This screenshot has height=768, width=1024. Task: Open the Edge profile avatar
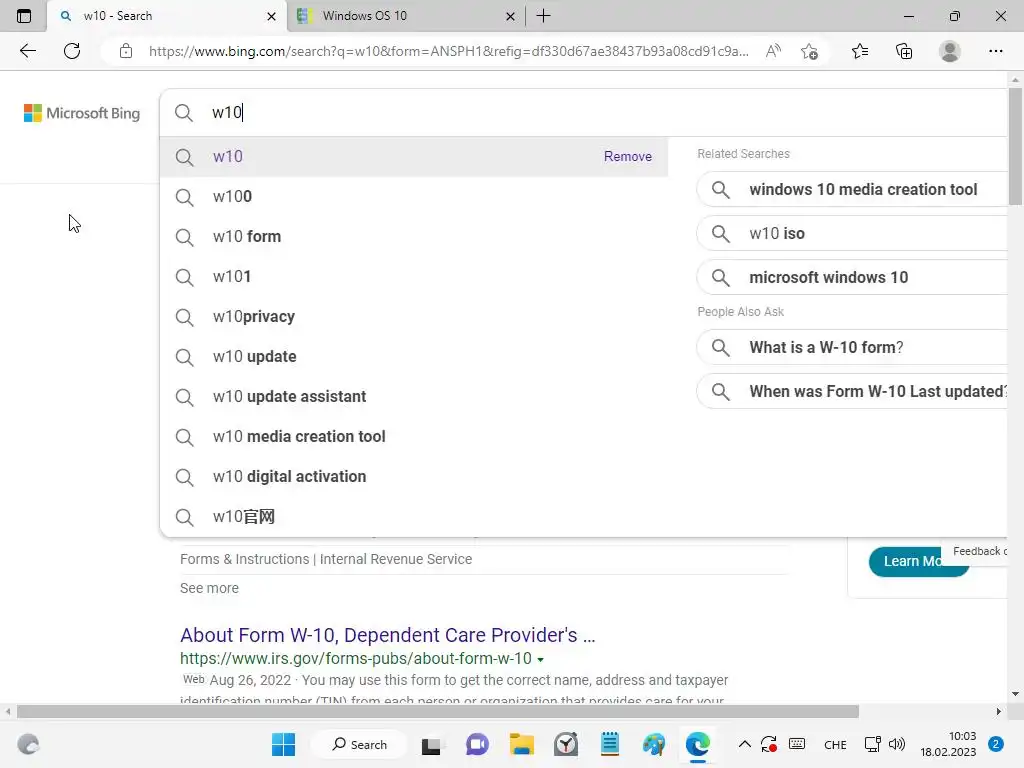click(950, 51)
